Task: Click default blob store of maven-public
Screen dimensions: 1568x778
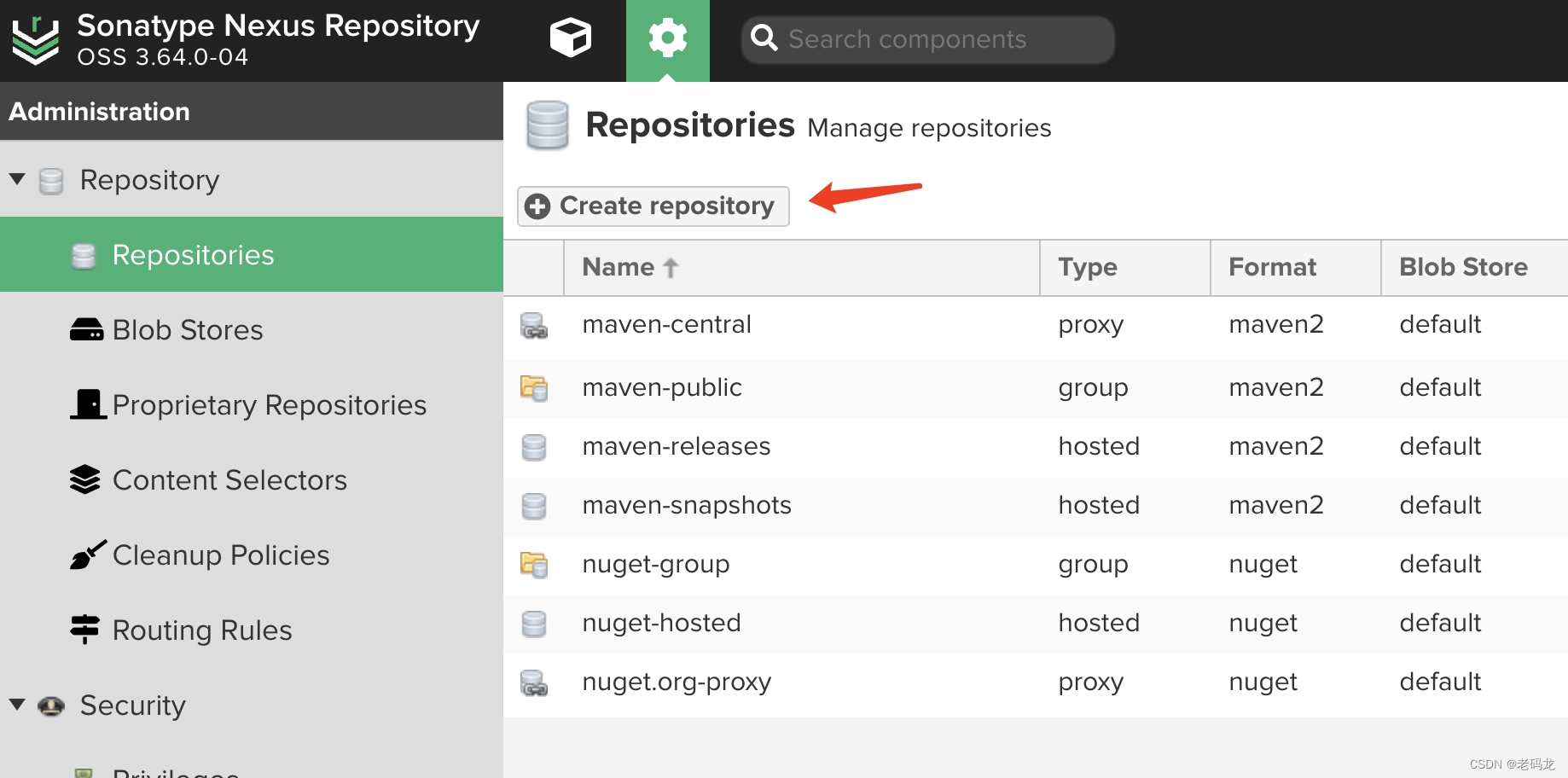Action: click(1440, 387)
